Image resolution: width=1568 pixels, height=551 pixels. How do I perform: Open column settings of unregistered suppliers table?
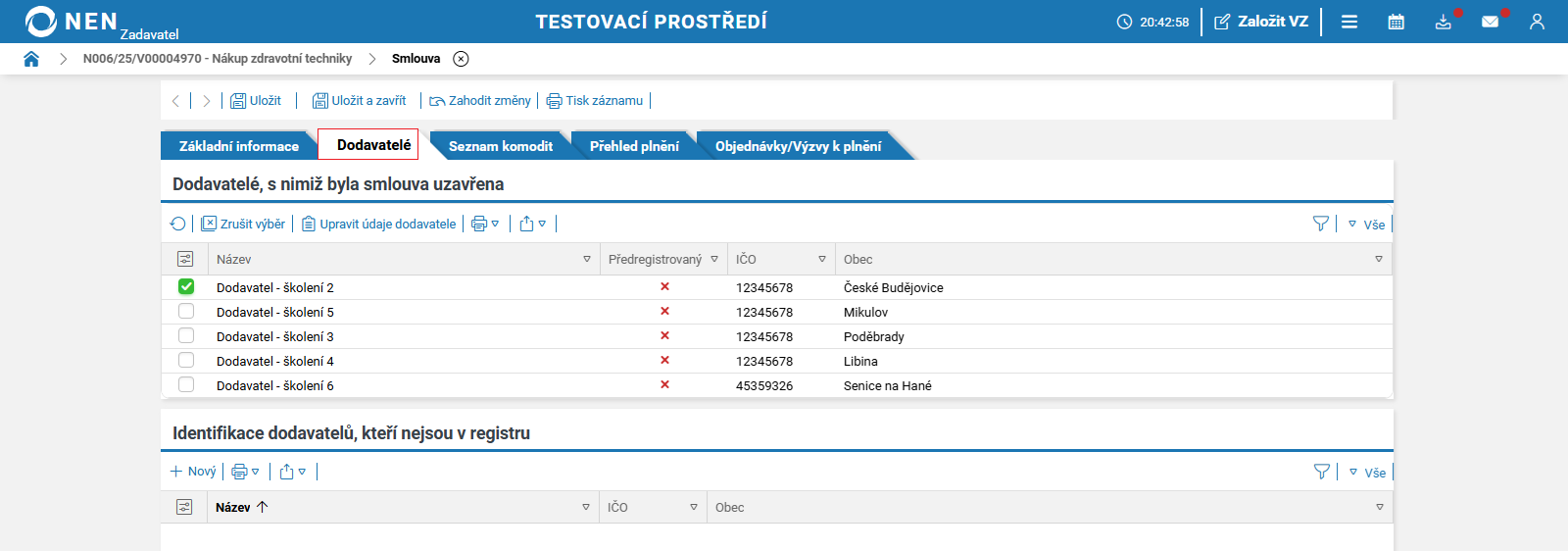184,507
